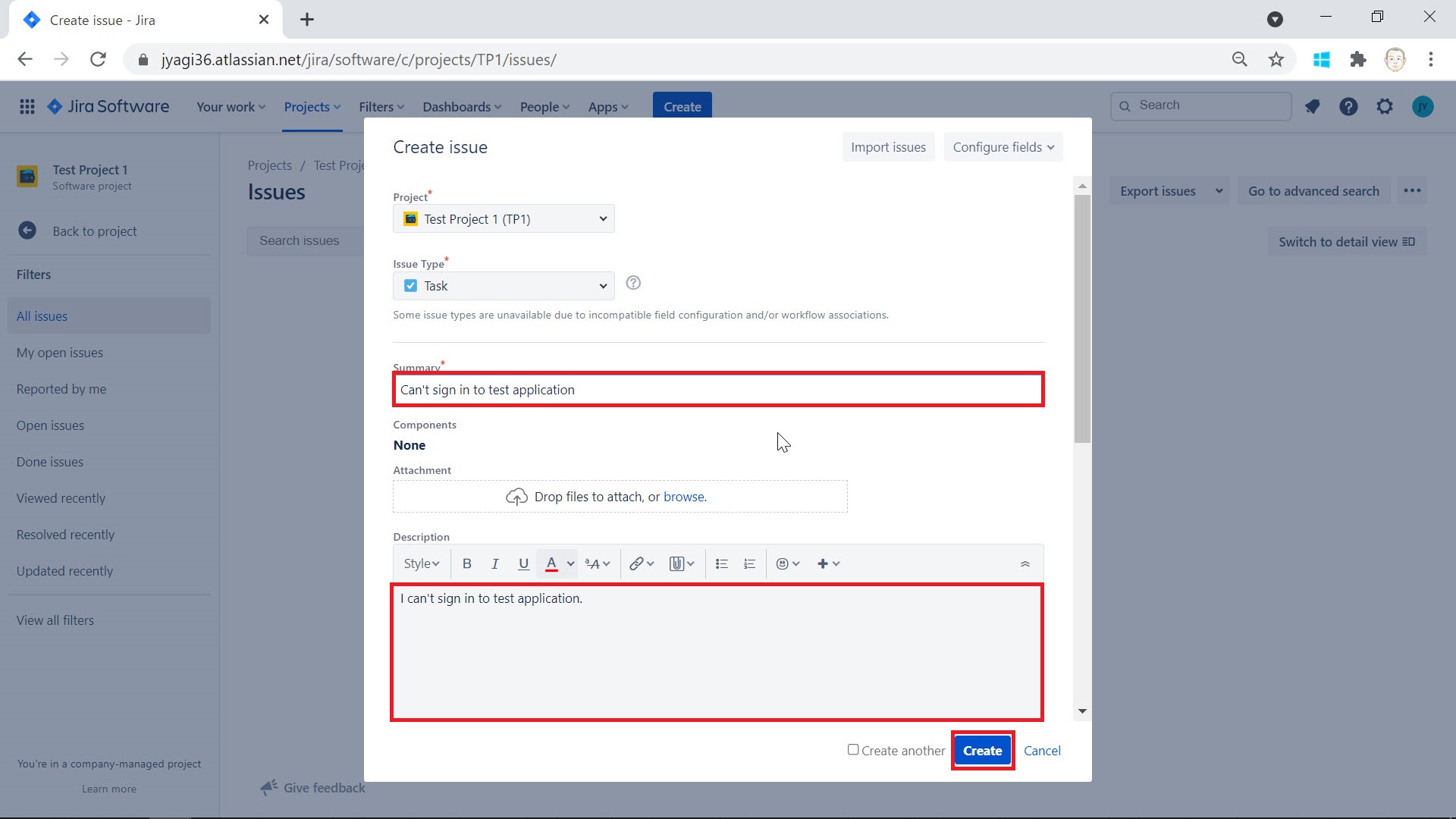Click the Cancel button
Viewport: 1456px width, 819px height.
(x=1042, y=750)
